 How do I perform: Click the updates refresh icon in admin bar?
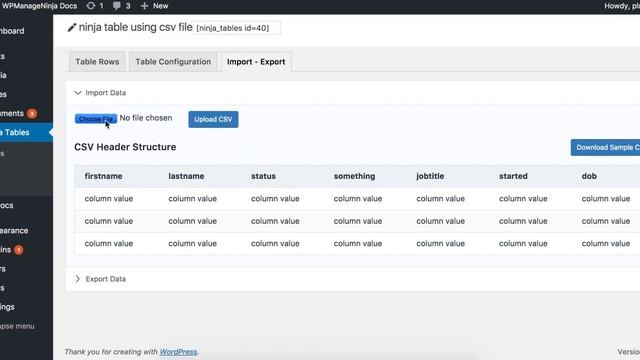[x=91, y=6]
